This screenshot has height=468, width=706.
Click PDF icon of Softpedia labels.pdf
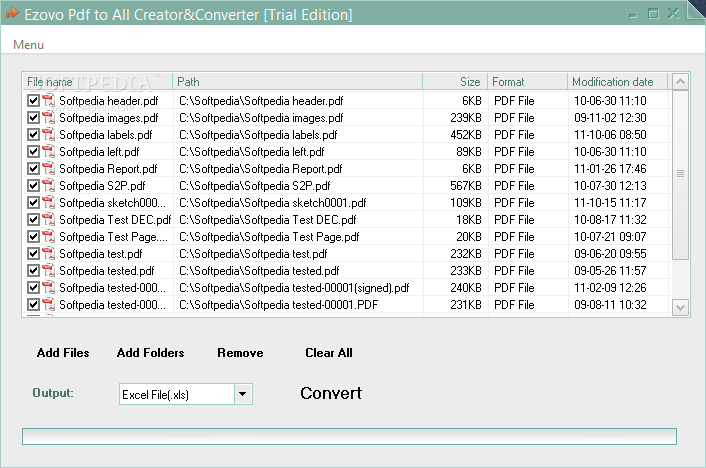[48, 135]
